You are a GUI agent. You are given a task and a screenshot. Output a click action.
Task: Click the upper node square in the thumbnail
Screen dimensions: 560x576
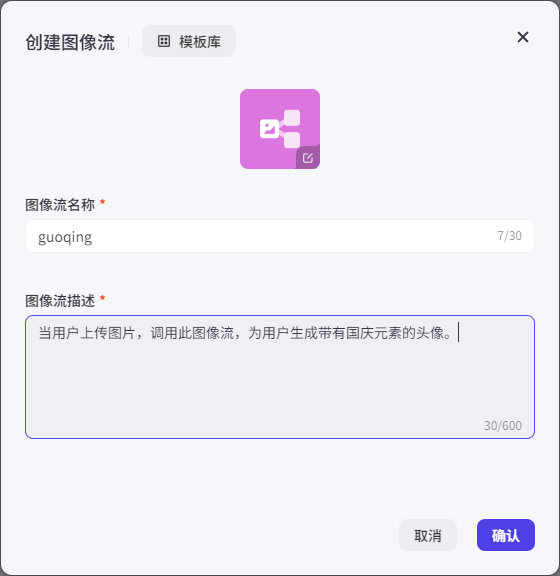click(x=292, y=118)
